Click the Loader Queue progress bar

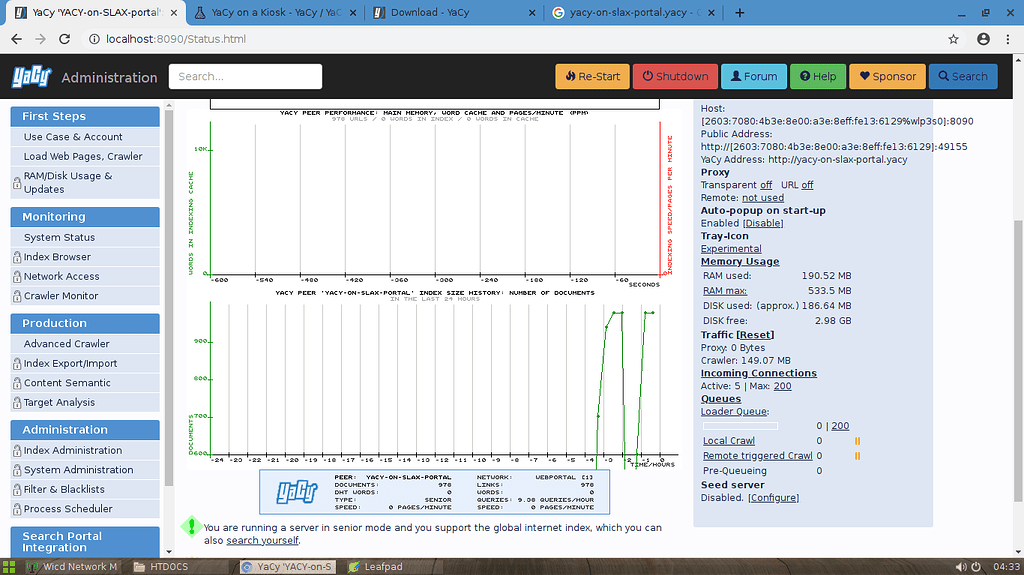741,426
